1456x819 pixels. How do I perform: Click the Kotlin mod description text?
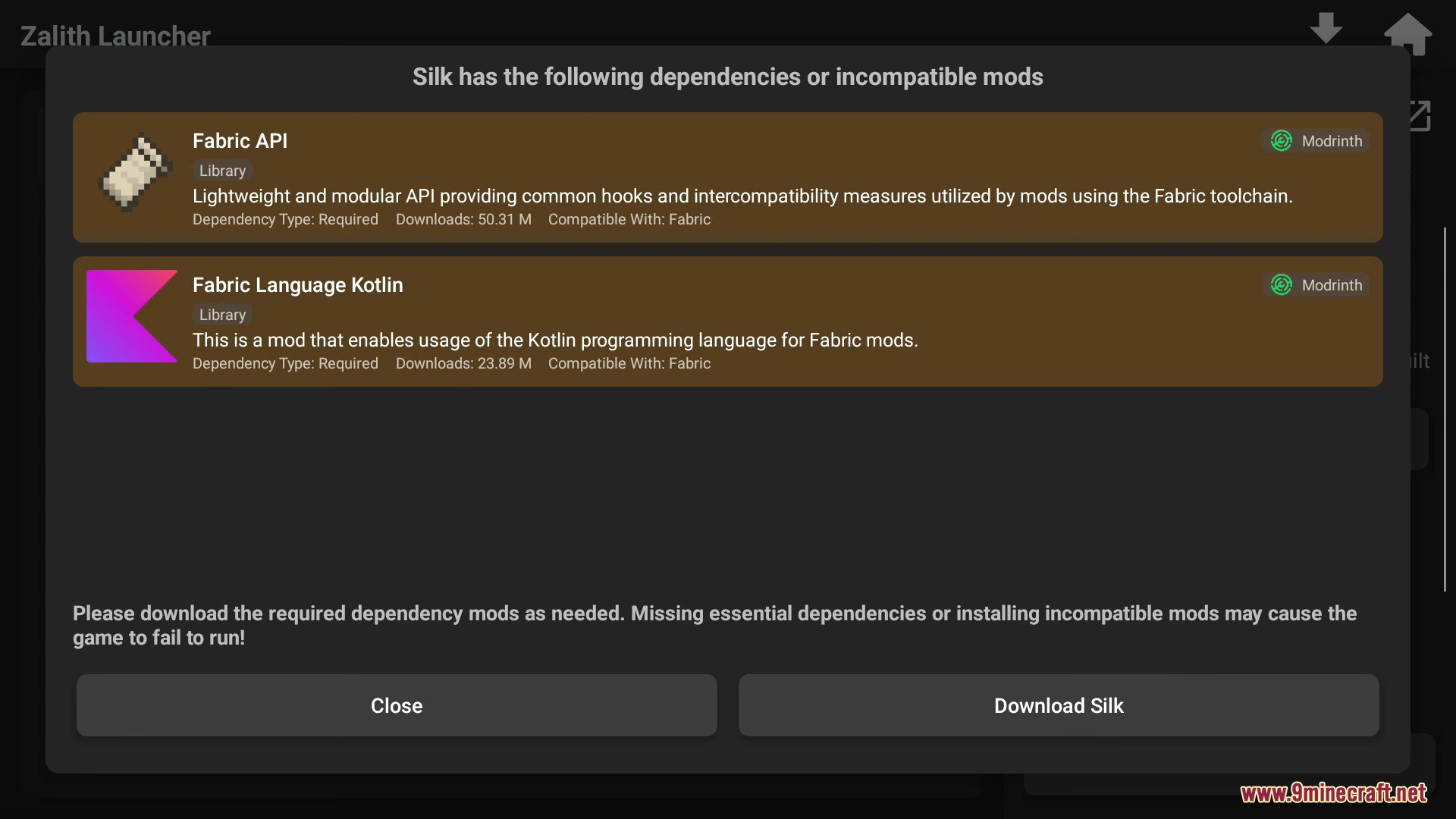point(555,340)
